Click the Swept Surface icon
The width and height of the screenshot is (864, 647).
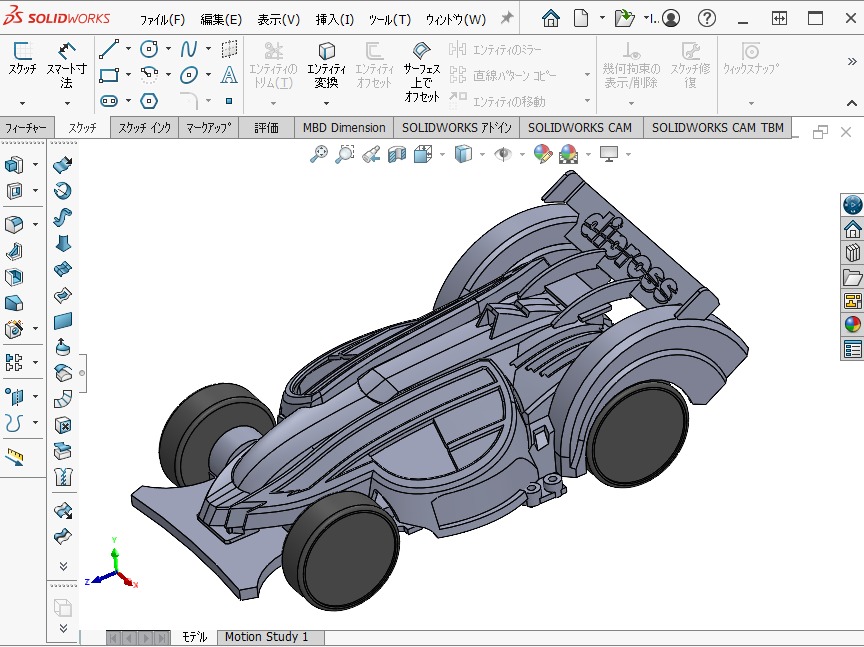[63, 217]
